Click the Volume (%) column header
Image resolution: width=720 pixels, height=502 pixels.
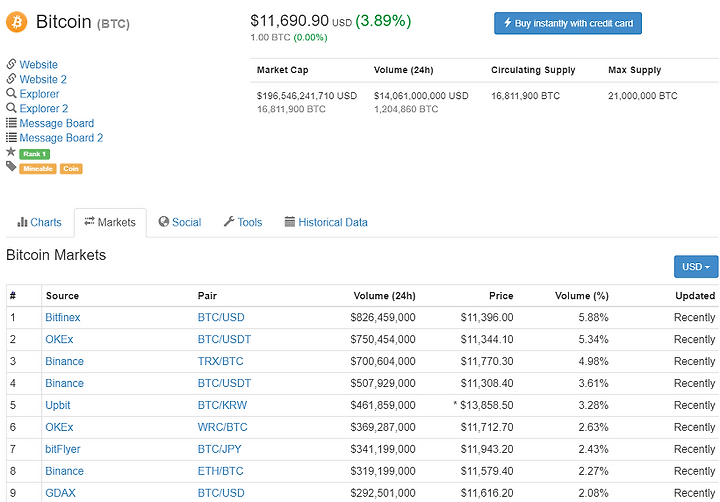[582, 296]
